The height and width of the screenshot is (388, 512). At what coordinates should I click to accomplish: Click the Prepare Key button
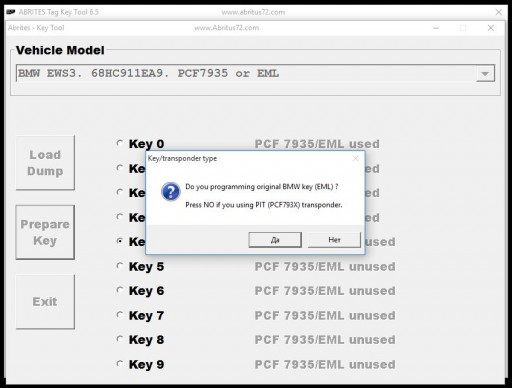pos(45,232)
